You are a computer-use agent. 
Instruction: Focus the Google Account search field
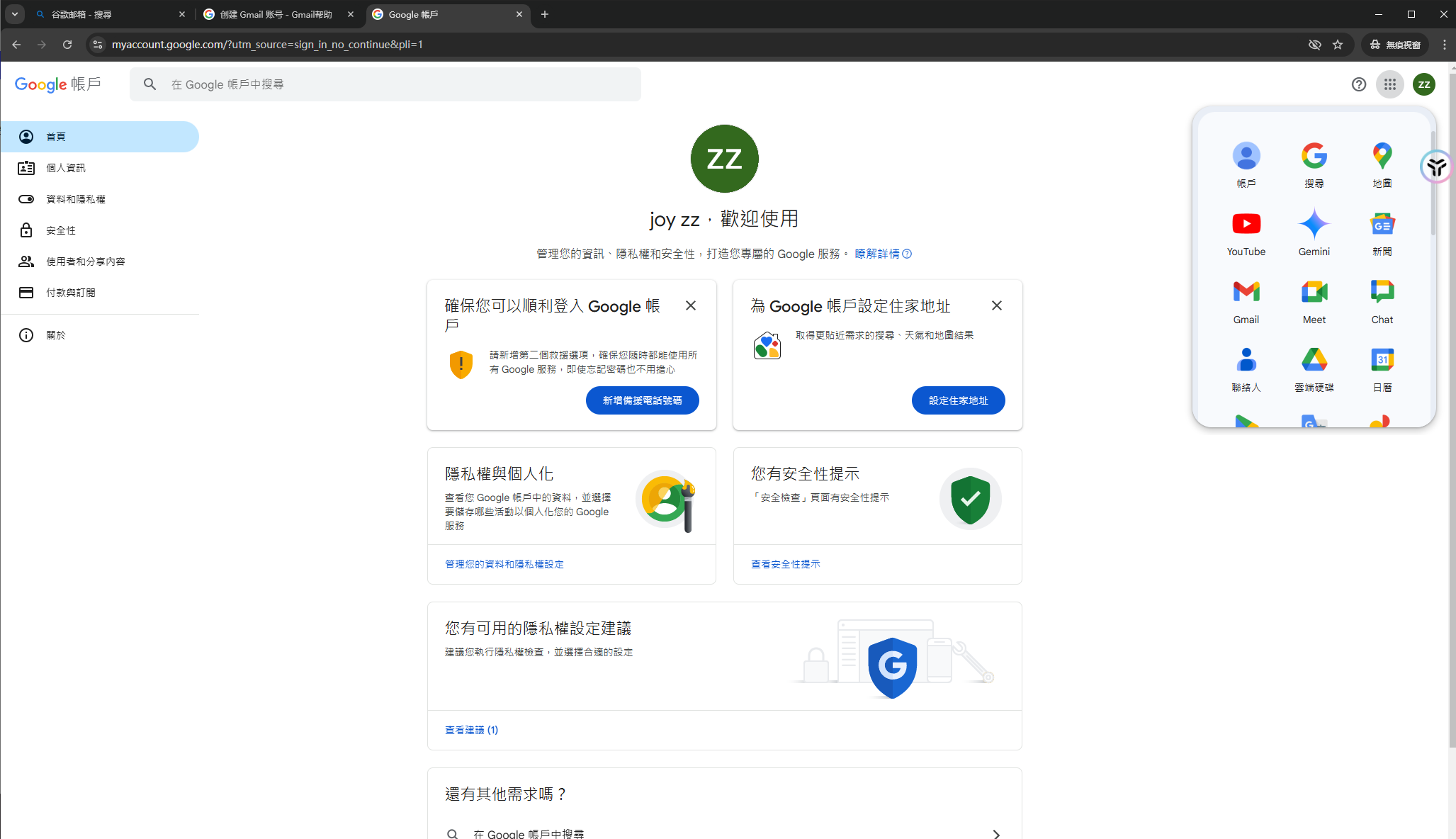[385, 84]
